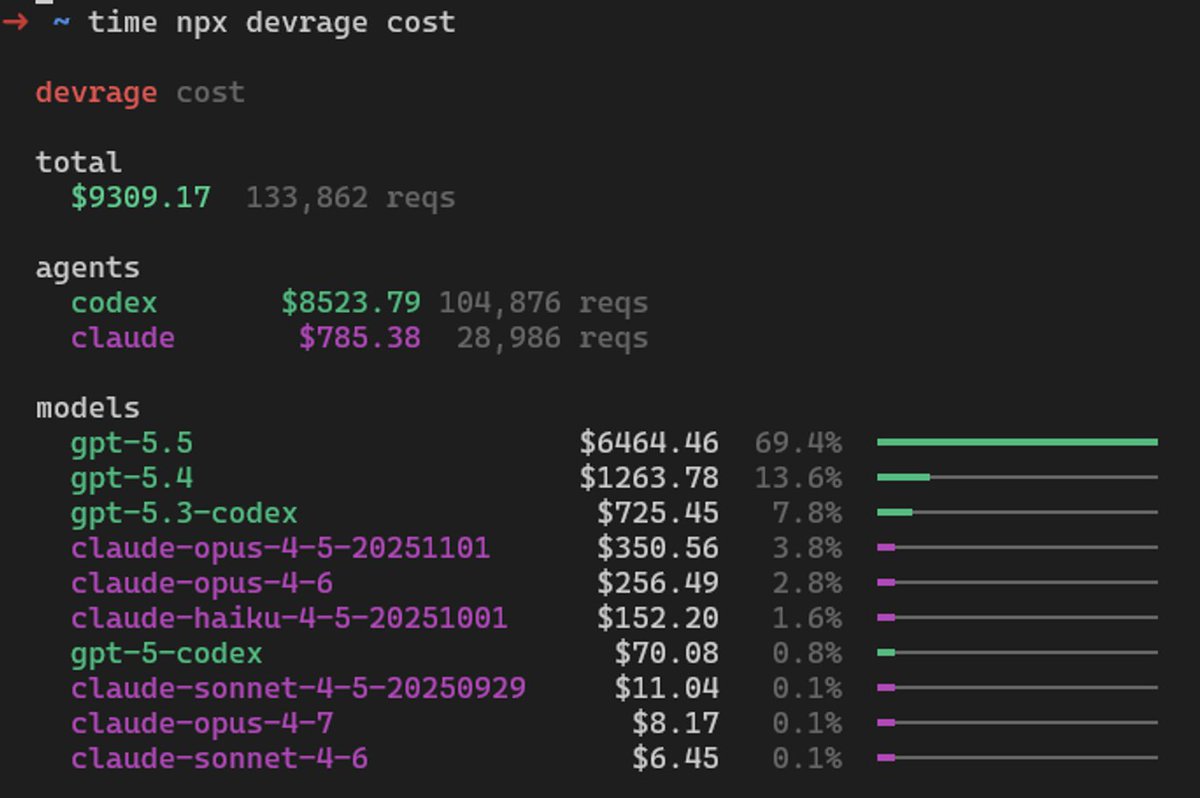The height and width of the screenshot is (798, 1200).
Task: Click the 3.8% percentage value
Action: click(807, 548)
